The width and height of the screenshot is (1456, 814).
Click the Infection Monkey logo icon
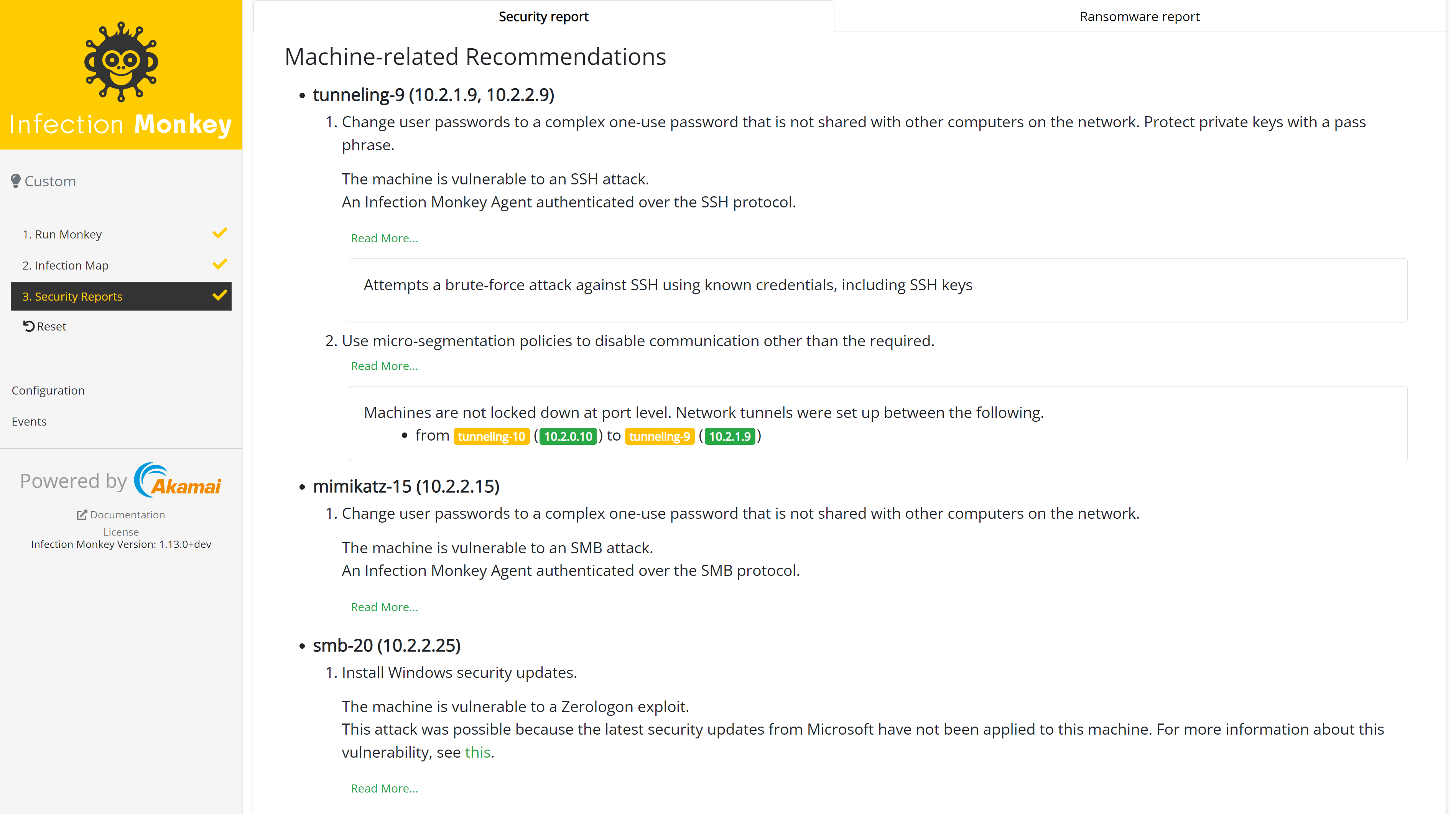click(121, 62)
